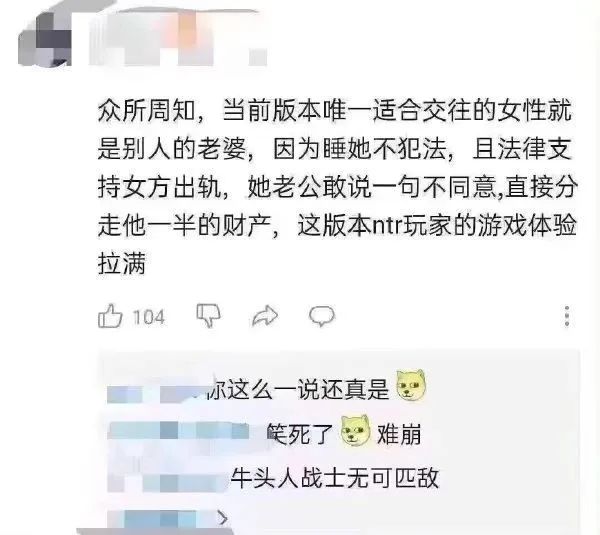Viewport: 600px width, 535px height.
Task: Expand more replies with the chevron arrow
Action: [223, 518]
